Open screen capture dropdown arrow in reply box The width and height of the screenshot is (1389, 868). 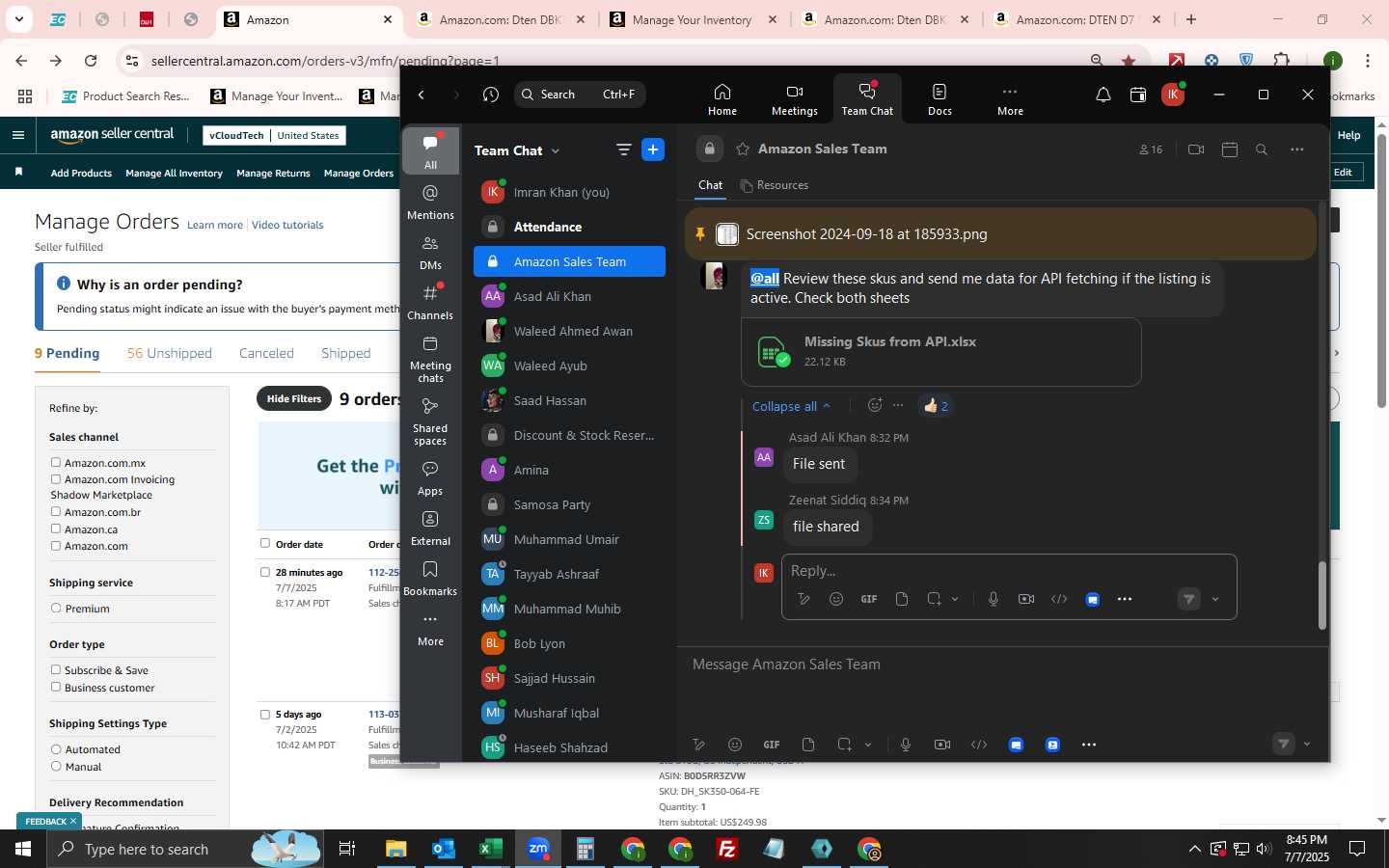pyautogui.click(x=955, y=599)
